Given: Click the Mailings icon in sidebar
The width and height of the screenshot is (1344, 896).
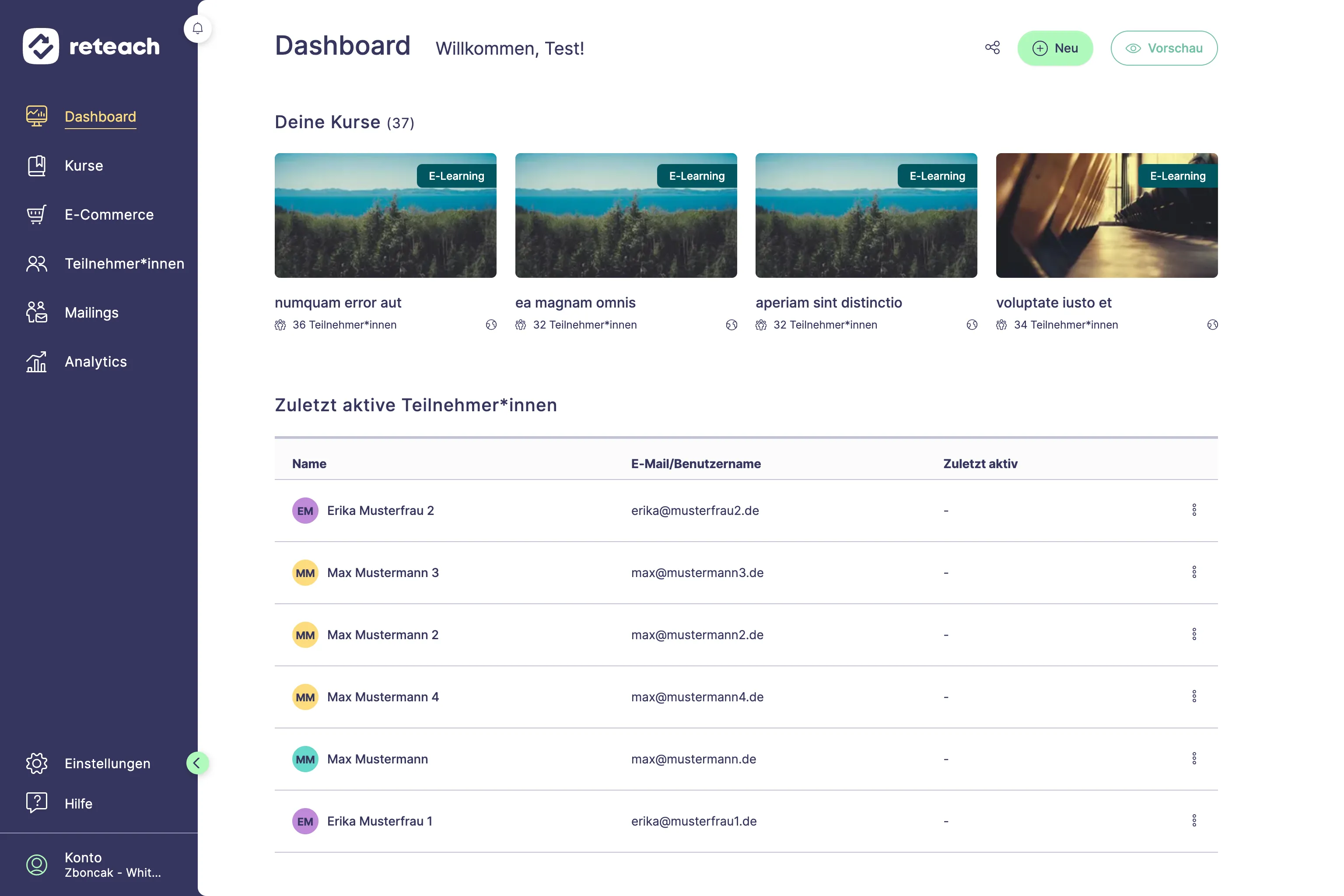Looking at the screenshot, I should coord(37,312).
